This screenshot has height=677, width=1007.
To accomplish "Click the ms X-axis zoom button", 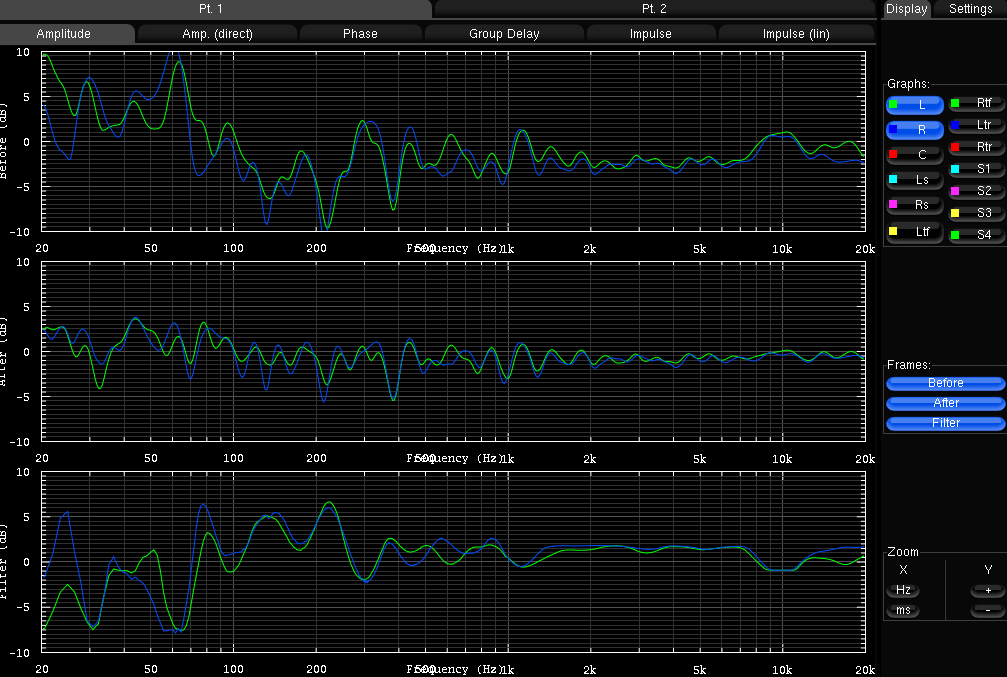I will click(903, 610).
